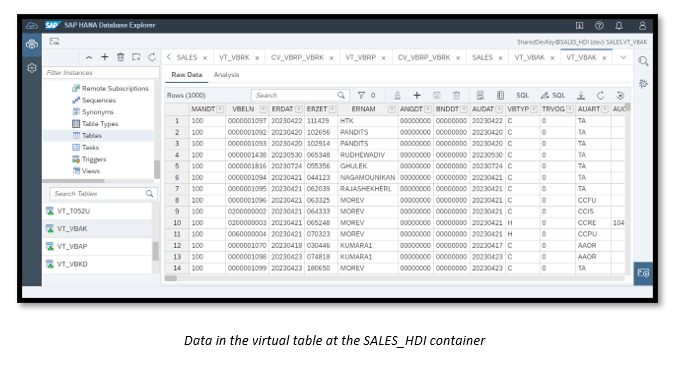Add a new row with the plus icon
Image resolution: width=694 pixels, height=366 pixels.
tap(416, 95)
